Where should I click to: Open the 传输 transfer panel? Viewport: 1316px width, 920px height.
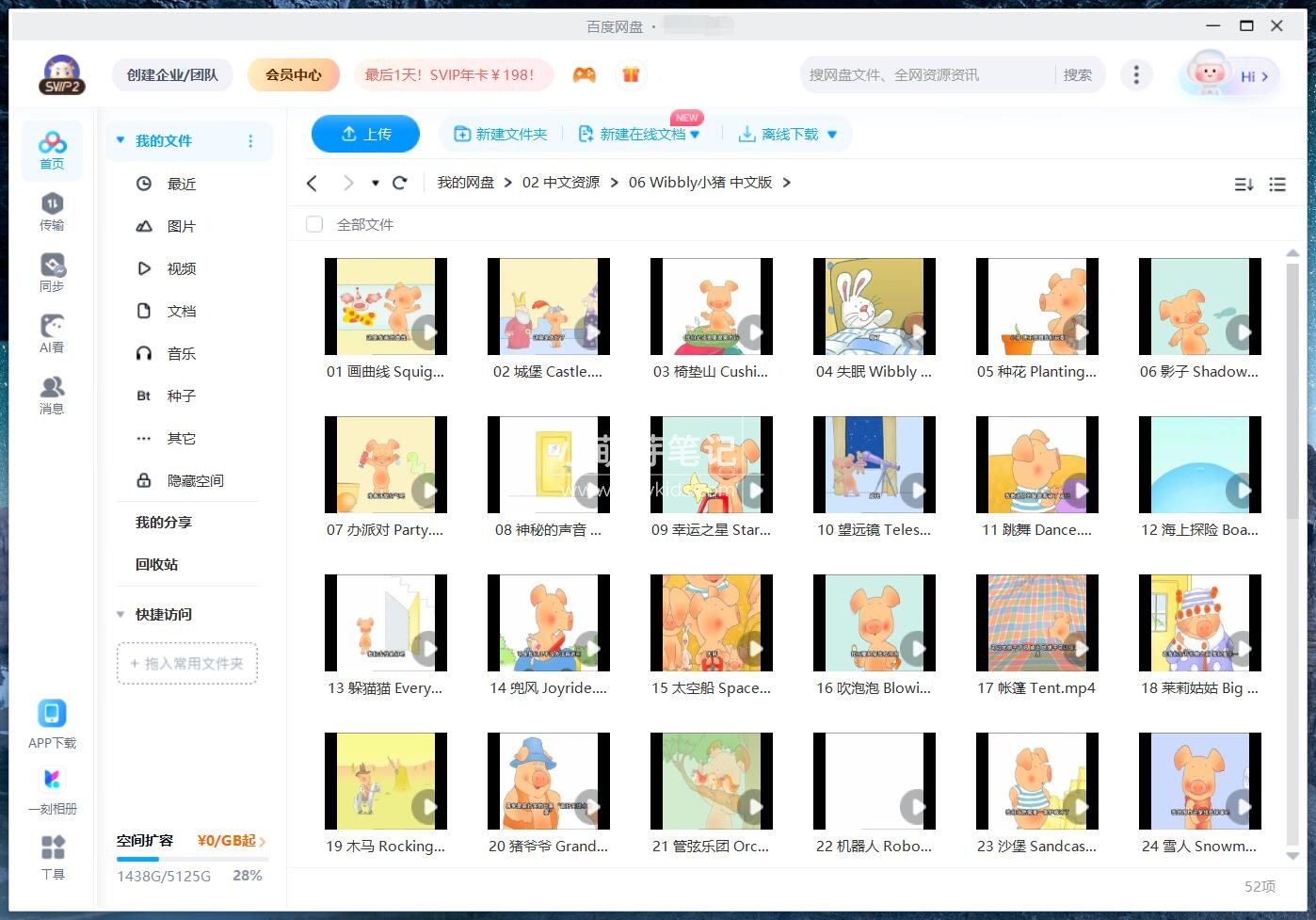tap(52, 210)
